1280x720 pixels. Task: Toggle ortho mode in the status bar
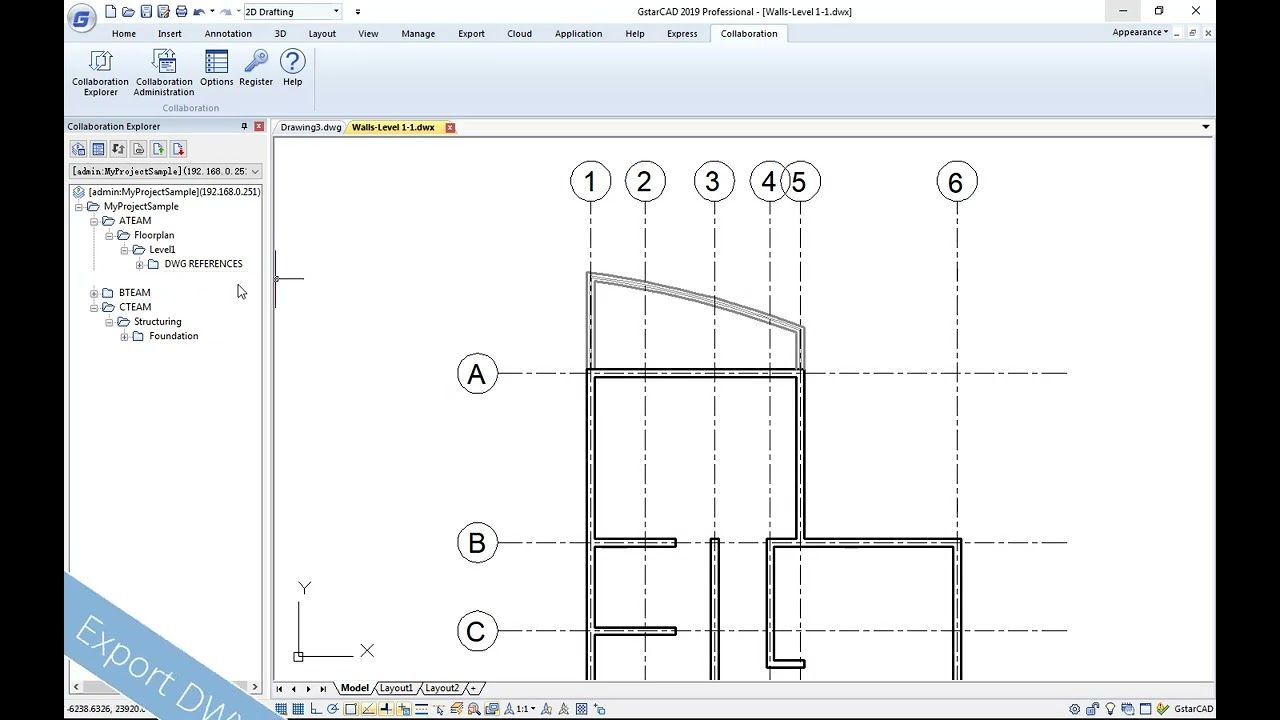click(x=316, y=709)
